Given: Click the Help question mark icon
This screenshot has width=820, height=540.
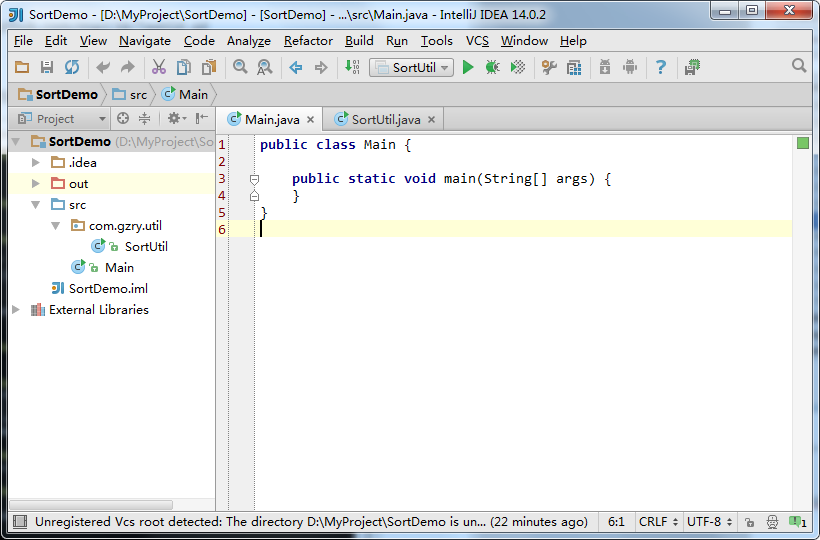Looking at the screenshot, I should coord(661,67).
